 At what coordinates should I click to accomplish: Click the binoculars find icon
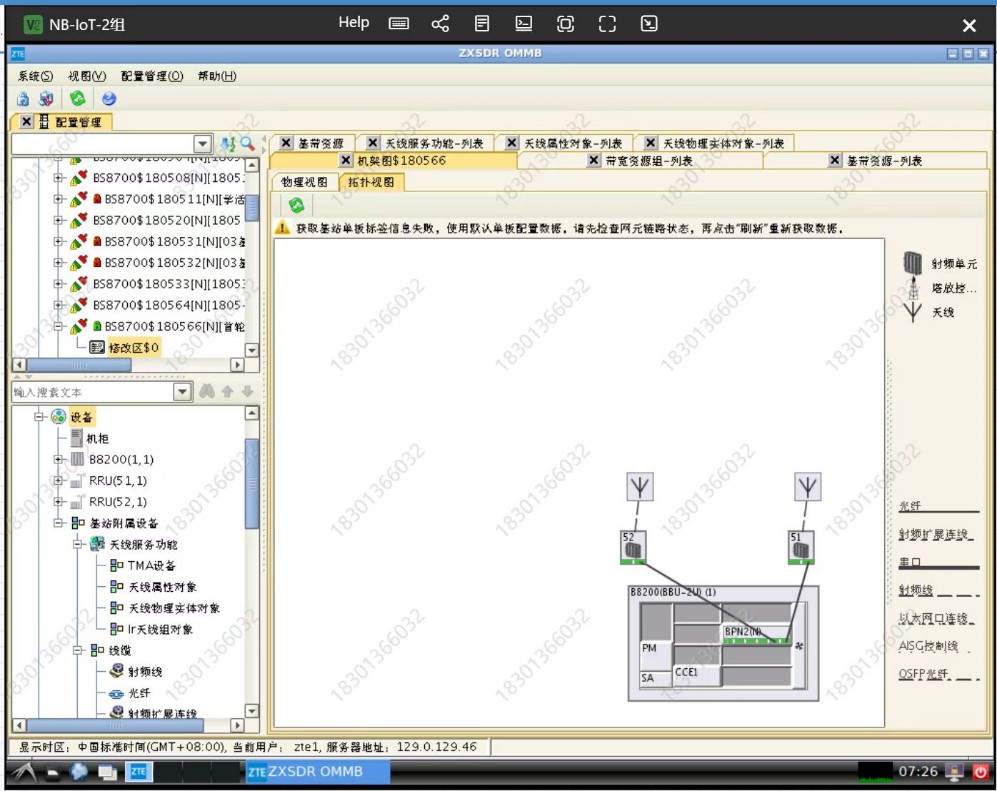click(207, 392)
